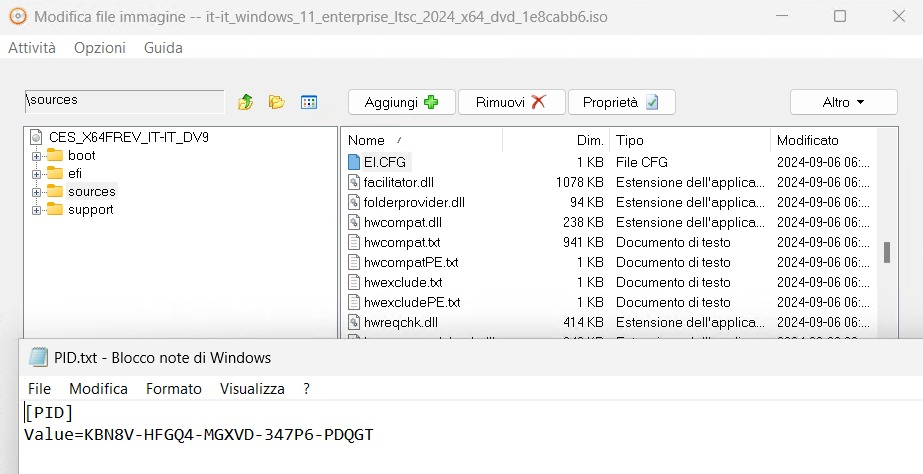The height and width of the screenshot is (474, 923).
Task: Select facilitator.dll in file list
Action: (x=399, y=183)
